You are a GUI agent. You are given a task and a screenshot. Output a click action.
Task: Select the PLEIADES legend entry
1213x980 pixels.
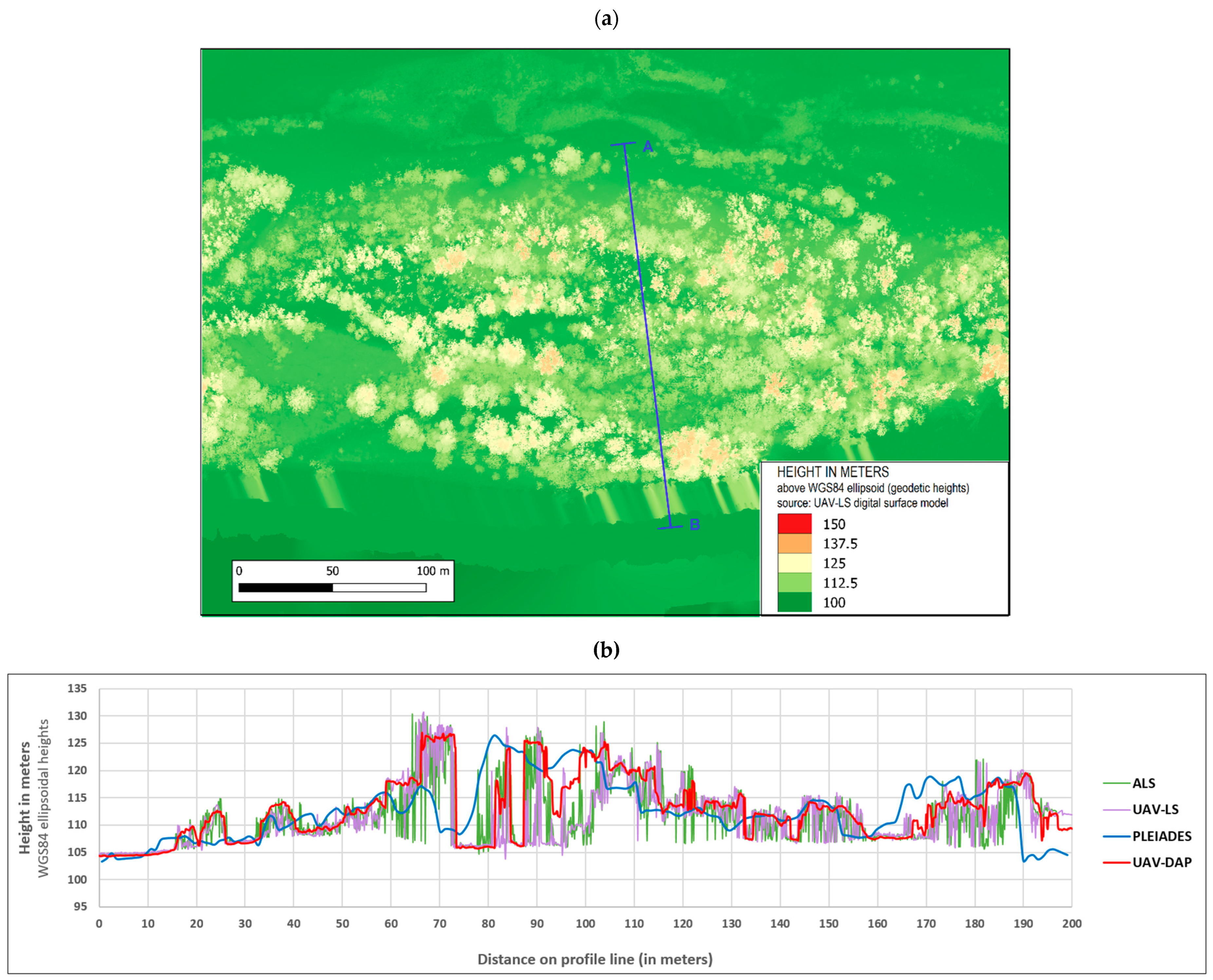pos(1148,836)
